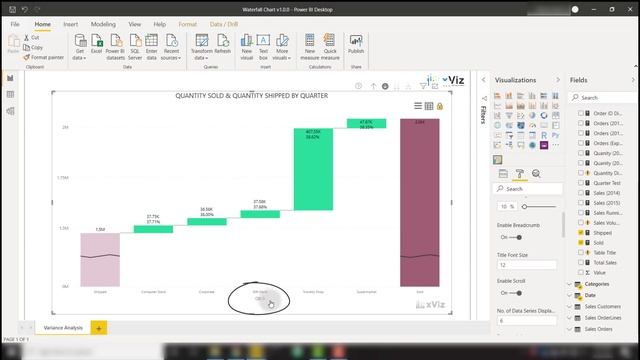Click the Excel data source icon

point(97,44)
